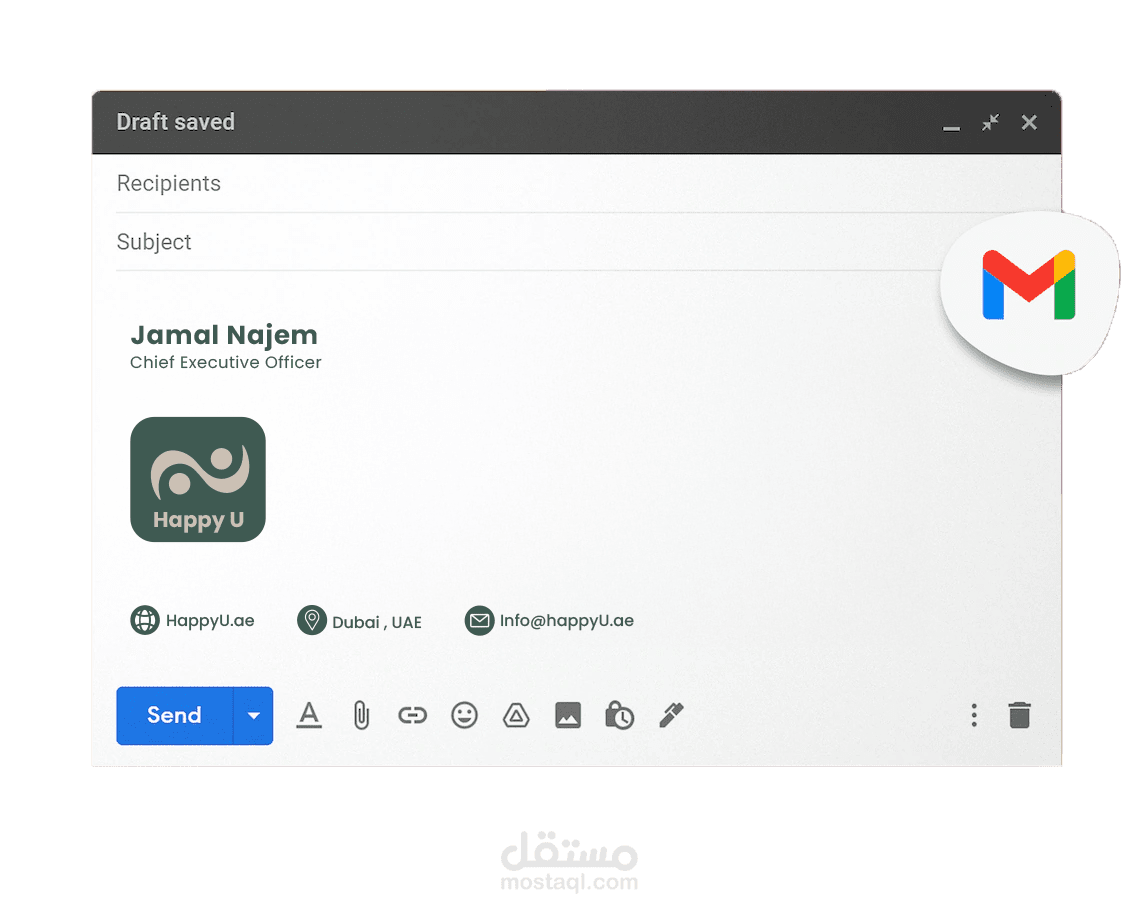
Task: Click the envelope email icon
Action: [x=479, y=620]
